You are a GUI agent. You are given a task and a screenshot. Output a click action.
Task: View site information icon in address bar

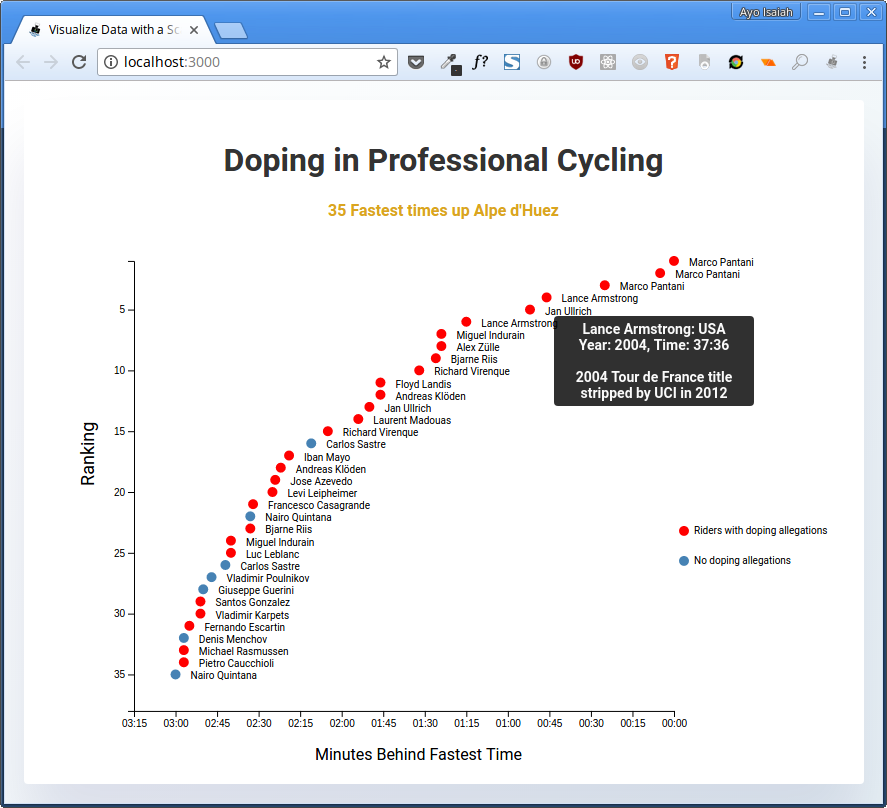(x=111, y=62)
